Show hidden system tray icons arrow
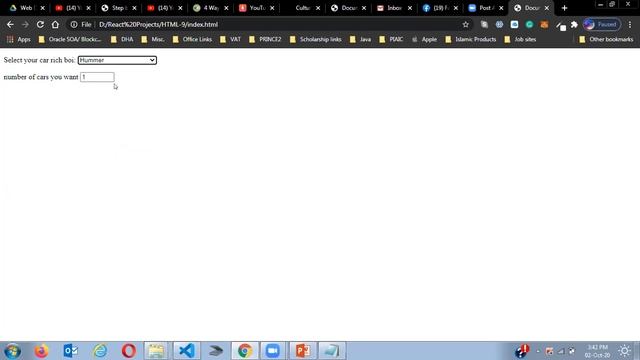 (538, 351)
